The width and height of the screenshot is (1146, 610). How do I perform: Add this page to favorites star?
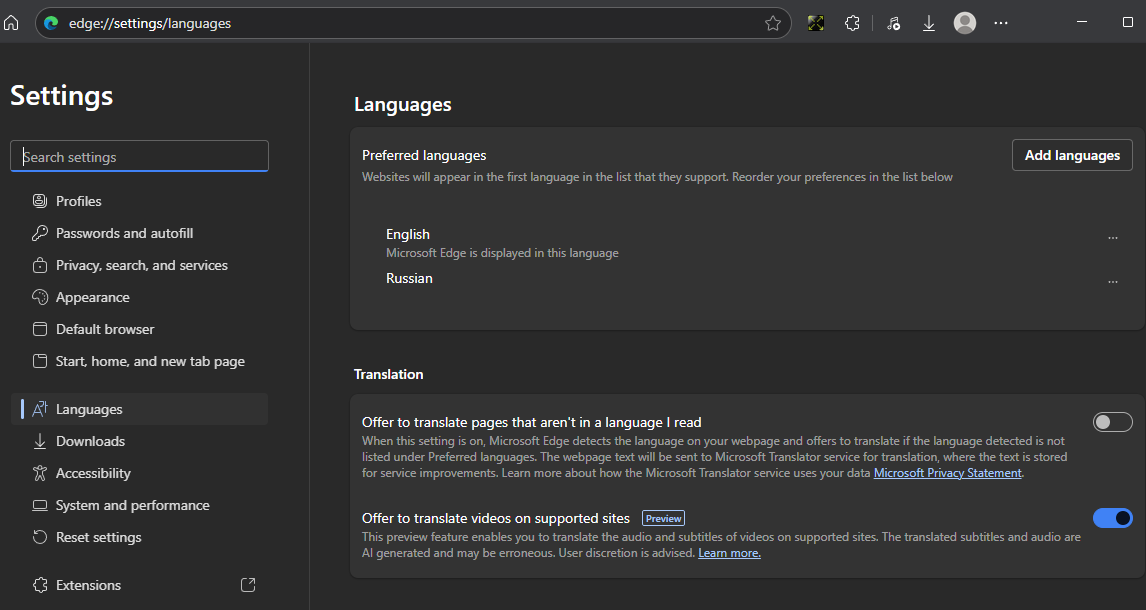tap(773, 23)
